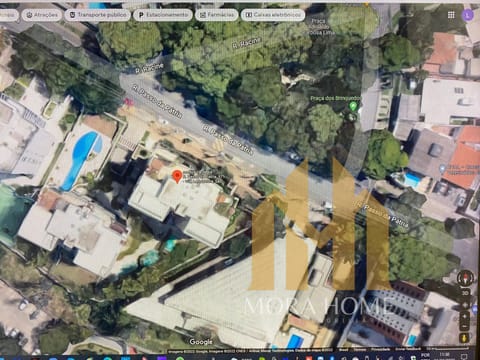Viewport: 480px width, 360px height.
Task: Click the Google logo on map
Action: (x=201, y=342)
